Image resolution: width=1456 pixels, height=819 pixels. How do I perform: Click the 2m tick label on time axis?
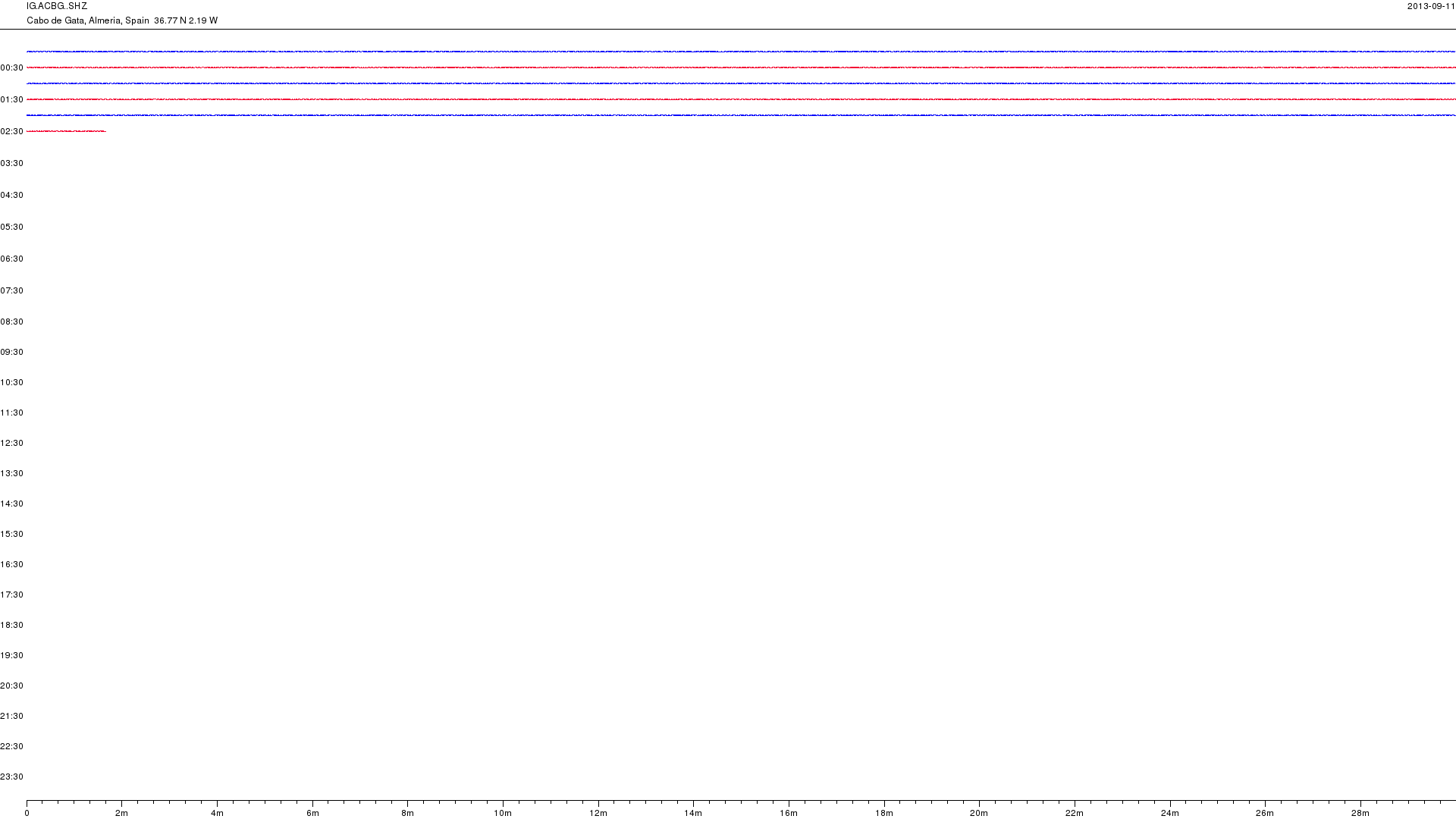coord(121,814)
